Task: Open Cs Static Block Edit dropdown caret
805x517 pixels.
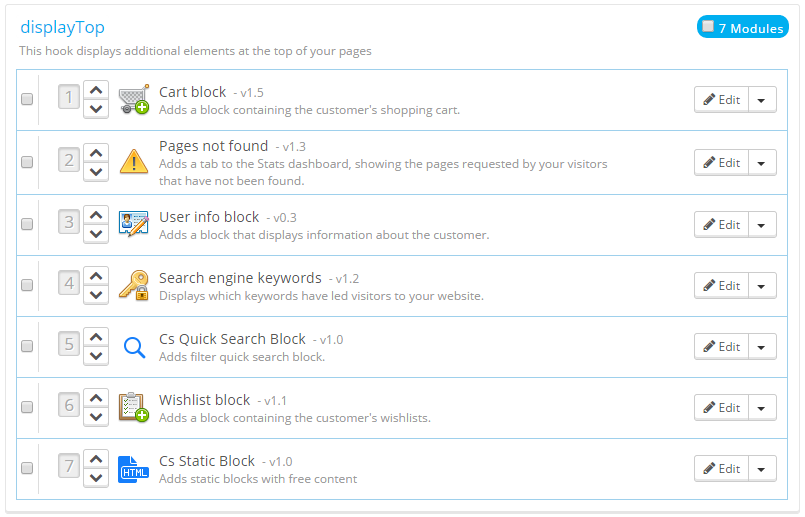Action: click(762, 469)
